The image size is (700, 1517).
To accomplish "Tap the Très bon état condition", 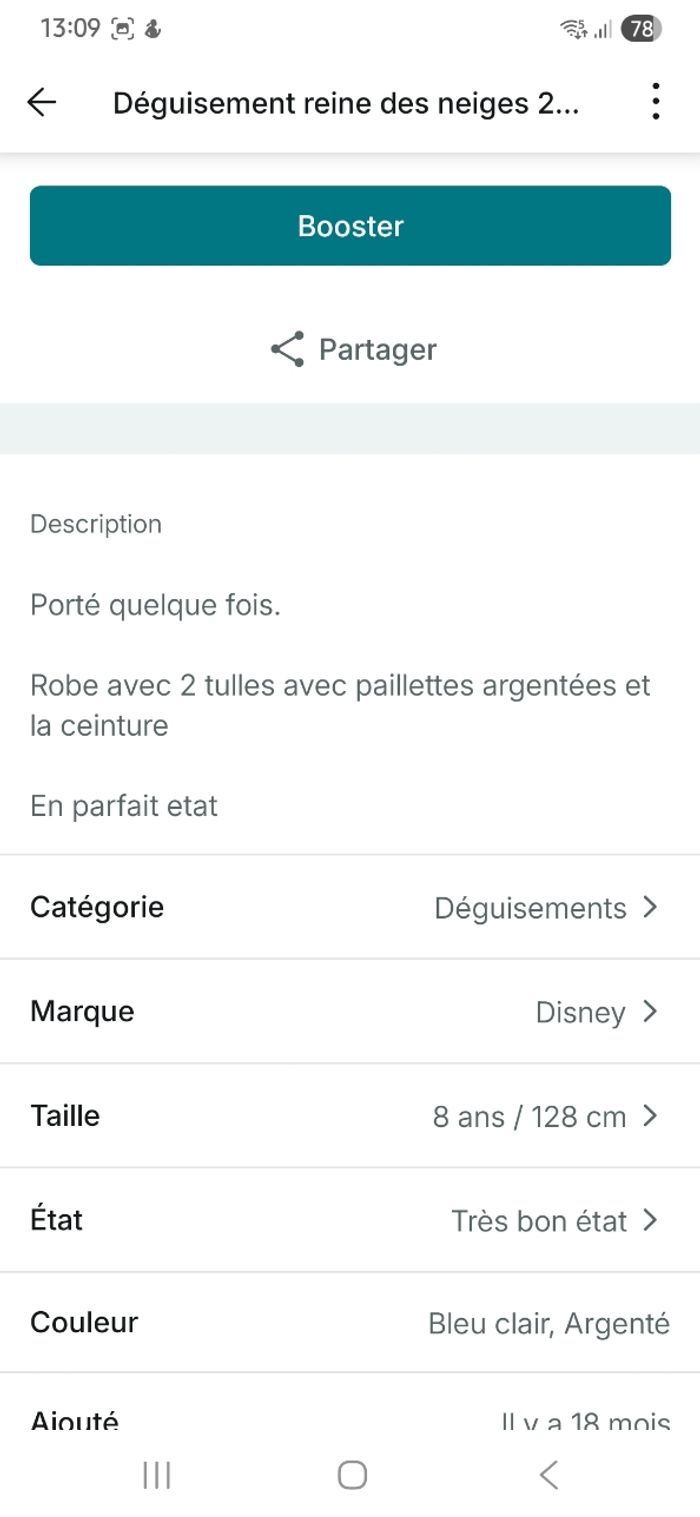I will [x=539, y=1221].
